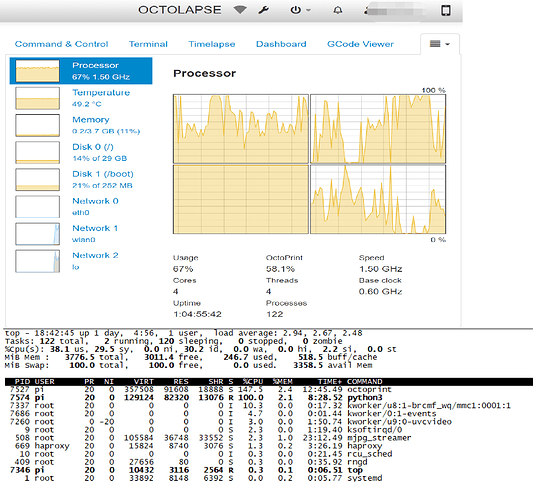Click the Network 0 mini graph thumbnail
533x499 pixels.
37,206
